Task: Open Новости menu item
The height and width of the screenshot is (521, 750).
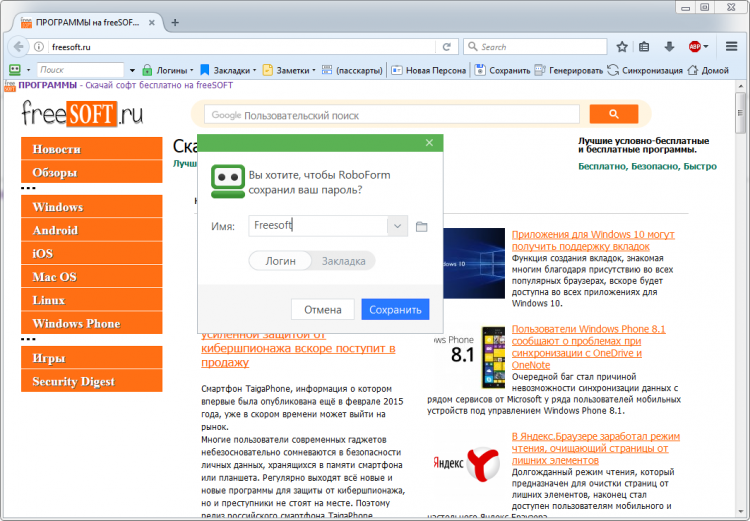Action: [92, 148]
